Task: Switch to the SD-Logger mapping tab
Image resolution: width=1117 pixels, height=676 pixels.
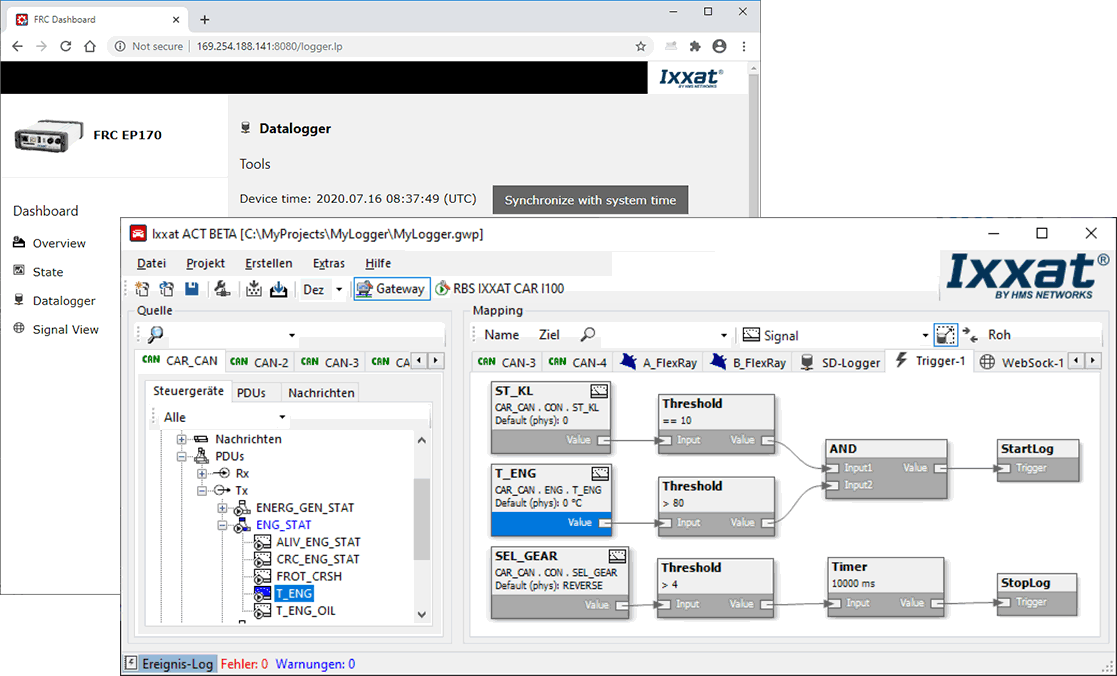Action: point(840,363)
